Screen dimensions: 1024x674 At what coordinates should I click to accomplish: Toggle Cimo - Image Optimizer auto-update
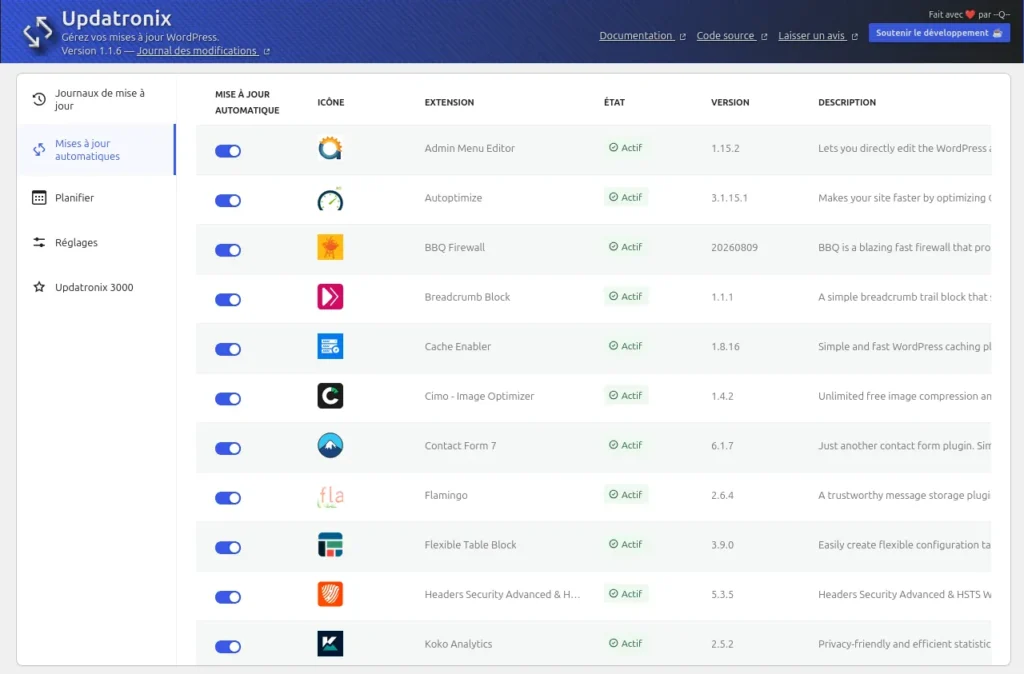(x=228, y=399)
